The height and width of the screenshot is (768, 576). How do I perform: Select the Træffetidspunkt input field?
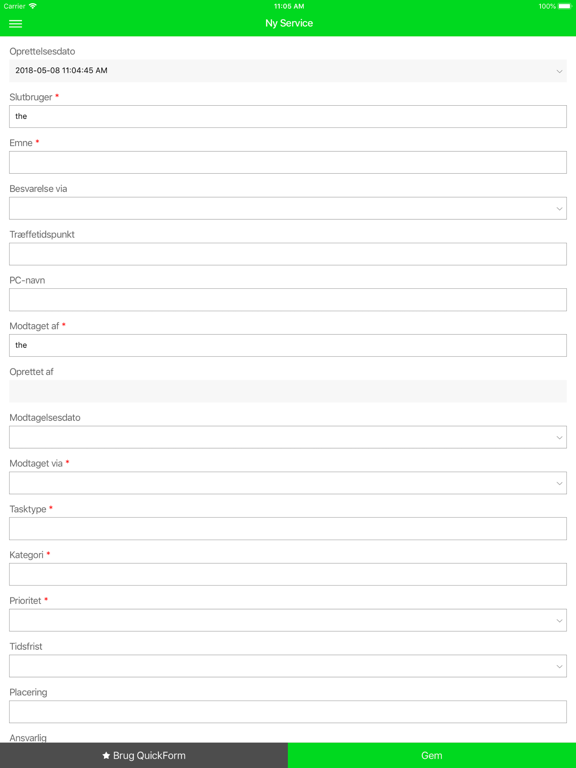coord(288,254)
